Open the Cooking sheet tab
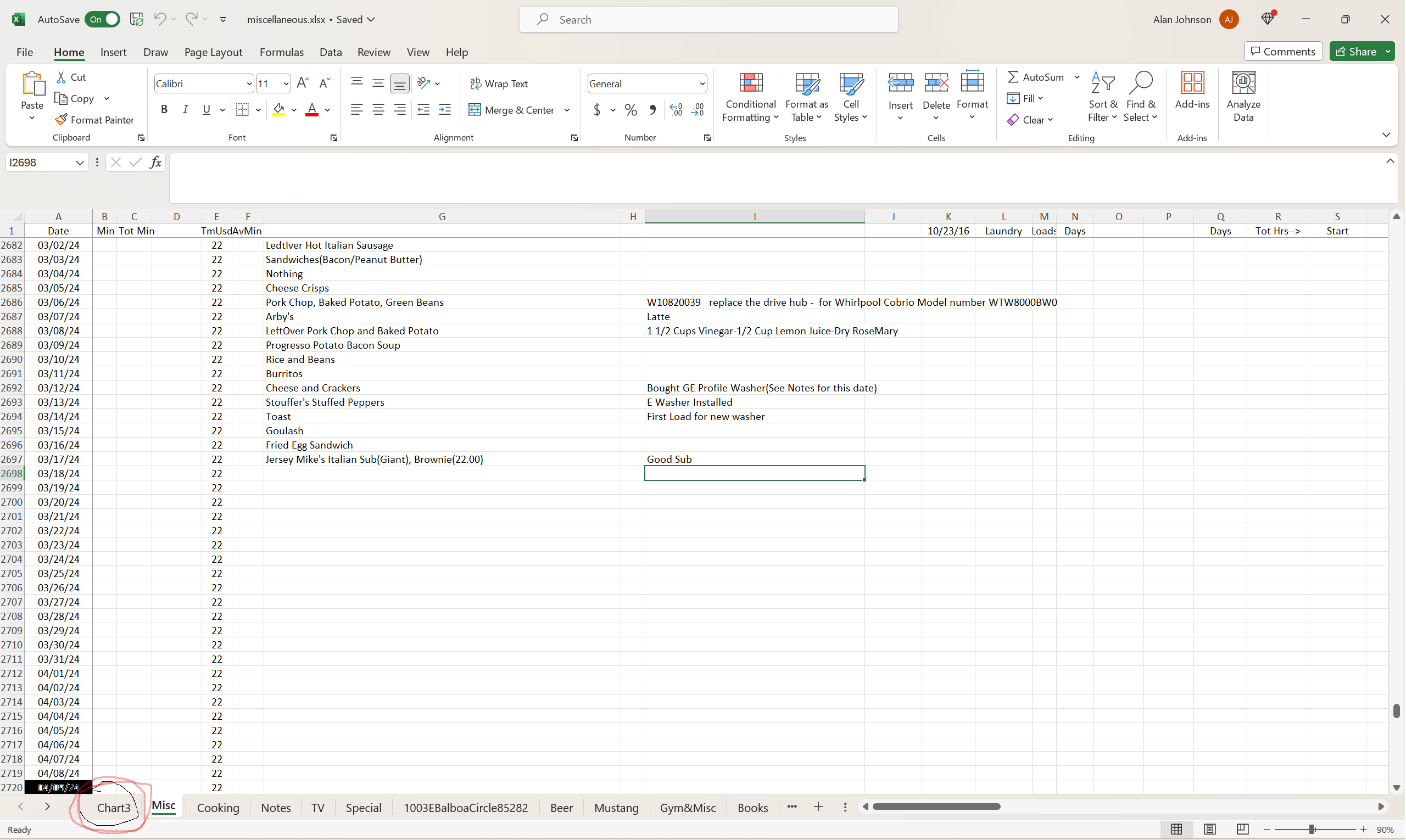Viewport: 1406px width, 840px height. pos(218,807)
